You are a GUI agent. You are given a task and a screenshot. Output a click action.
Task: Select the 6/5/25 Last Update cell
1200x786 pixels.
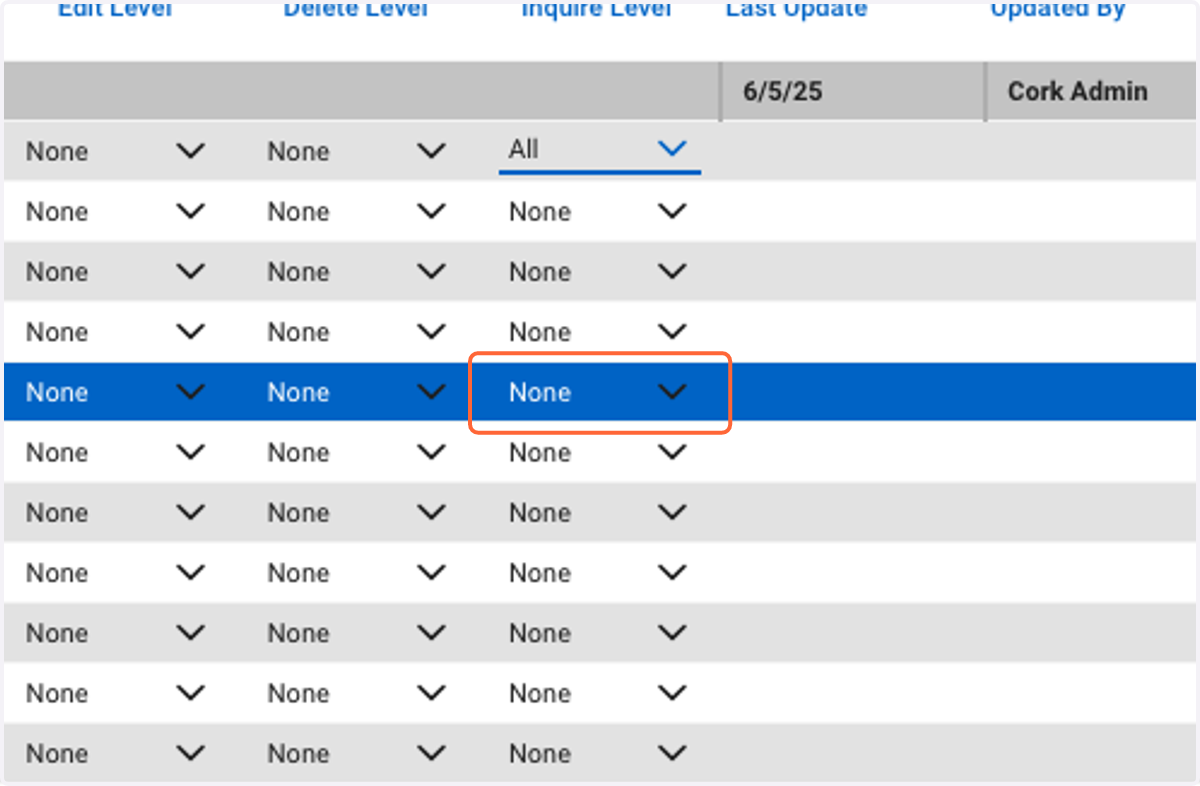[x=852, y=91]
